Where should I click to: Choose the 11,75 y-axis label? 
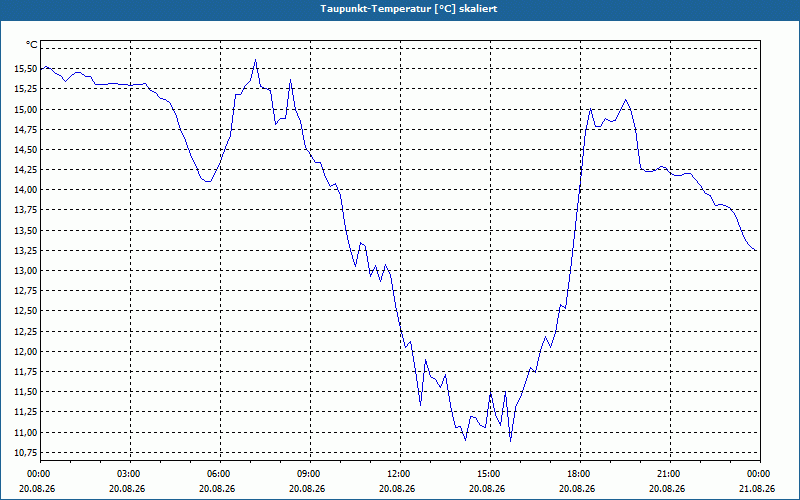(x=26, y=371)
